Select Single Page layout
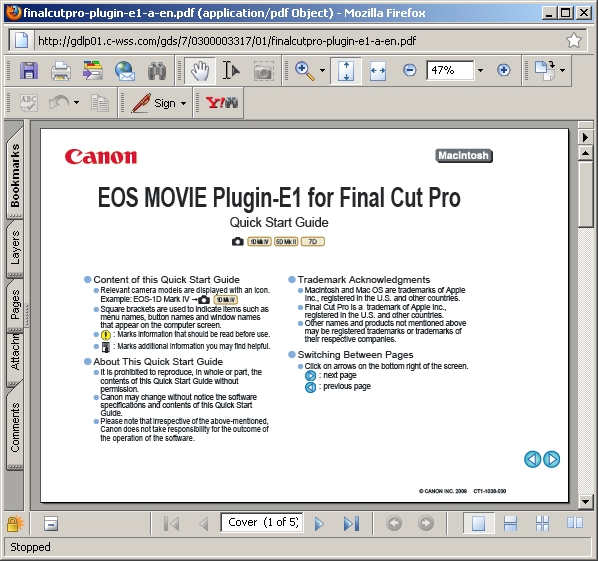 click(x=478, y=523)
